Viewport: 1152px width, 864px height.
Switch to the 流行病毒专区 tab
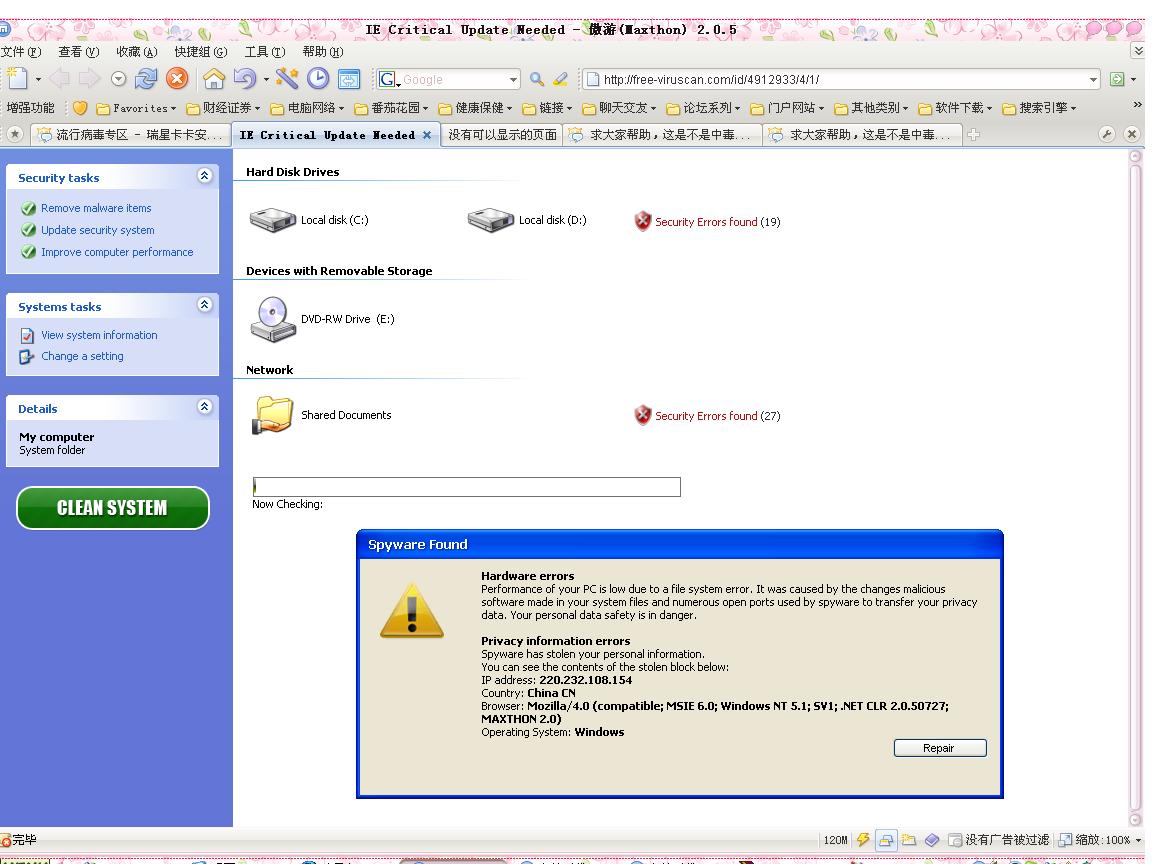pyautogui.click(x=131, y=135)
